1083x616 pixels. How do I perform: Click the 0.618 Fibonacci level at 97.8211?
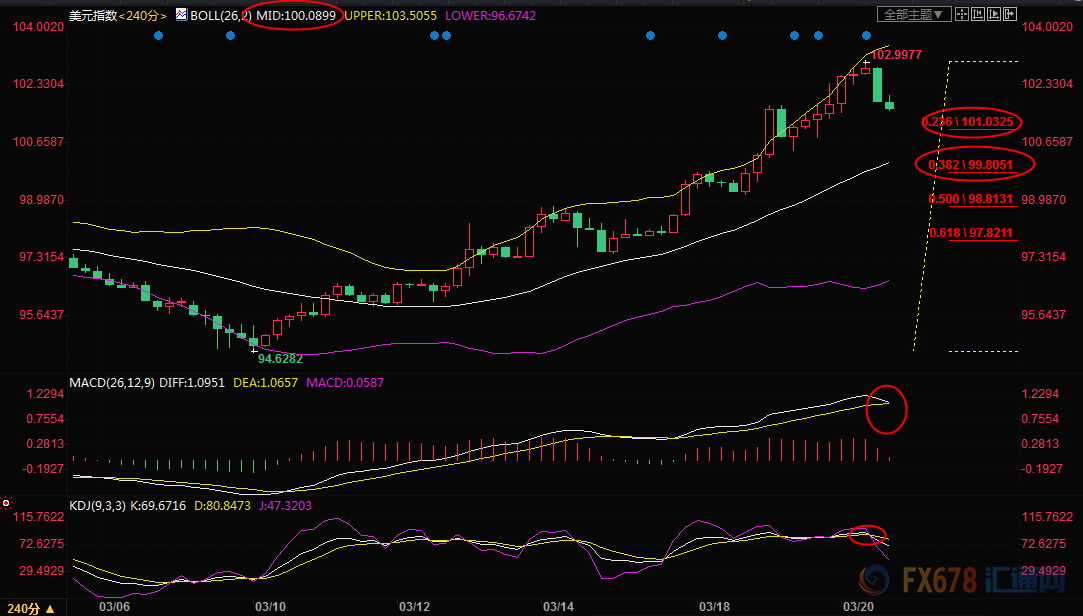coord(971,233)
